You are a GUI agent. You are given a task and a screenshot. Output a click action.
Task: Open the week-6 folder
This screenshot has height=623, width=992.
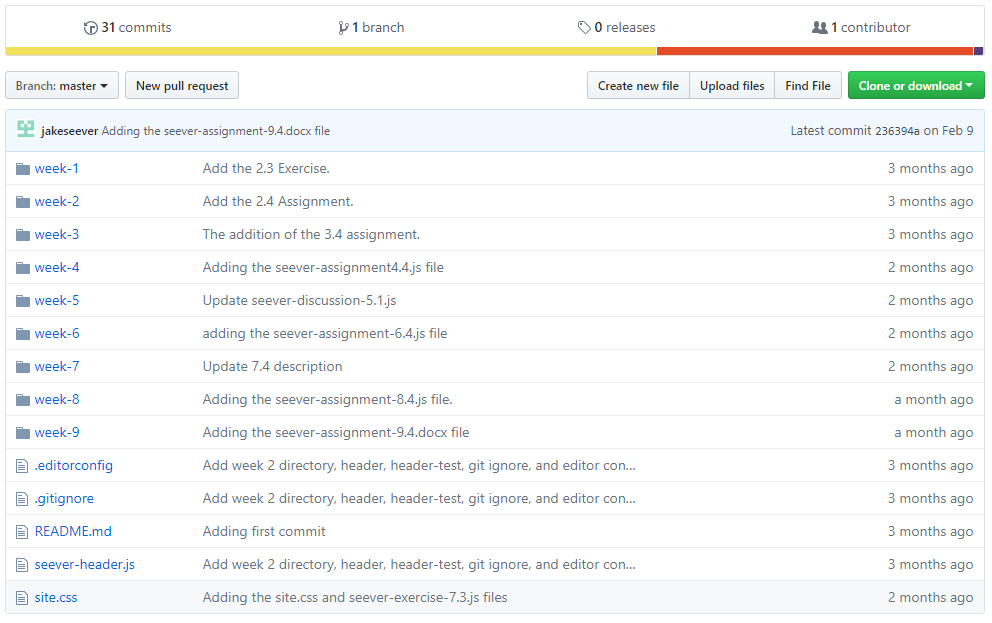click(x=57, y=333)
